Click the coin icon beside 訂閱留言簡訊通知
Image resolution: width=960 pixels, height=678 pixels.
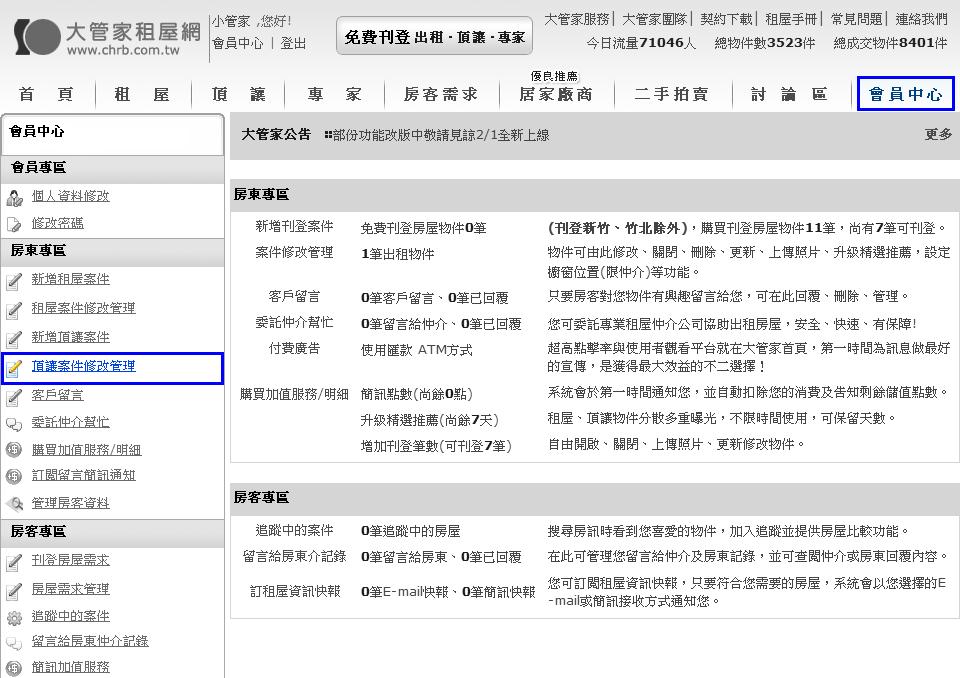click(14, 476)
